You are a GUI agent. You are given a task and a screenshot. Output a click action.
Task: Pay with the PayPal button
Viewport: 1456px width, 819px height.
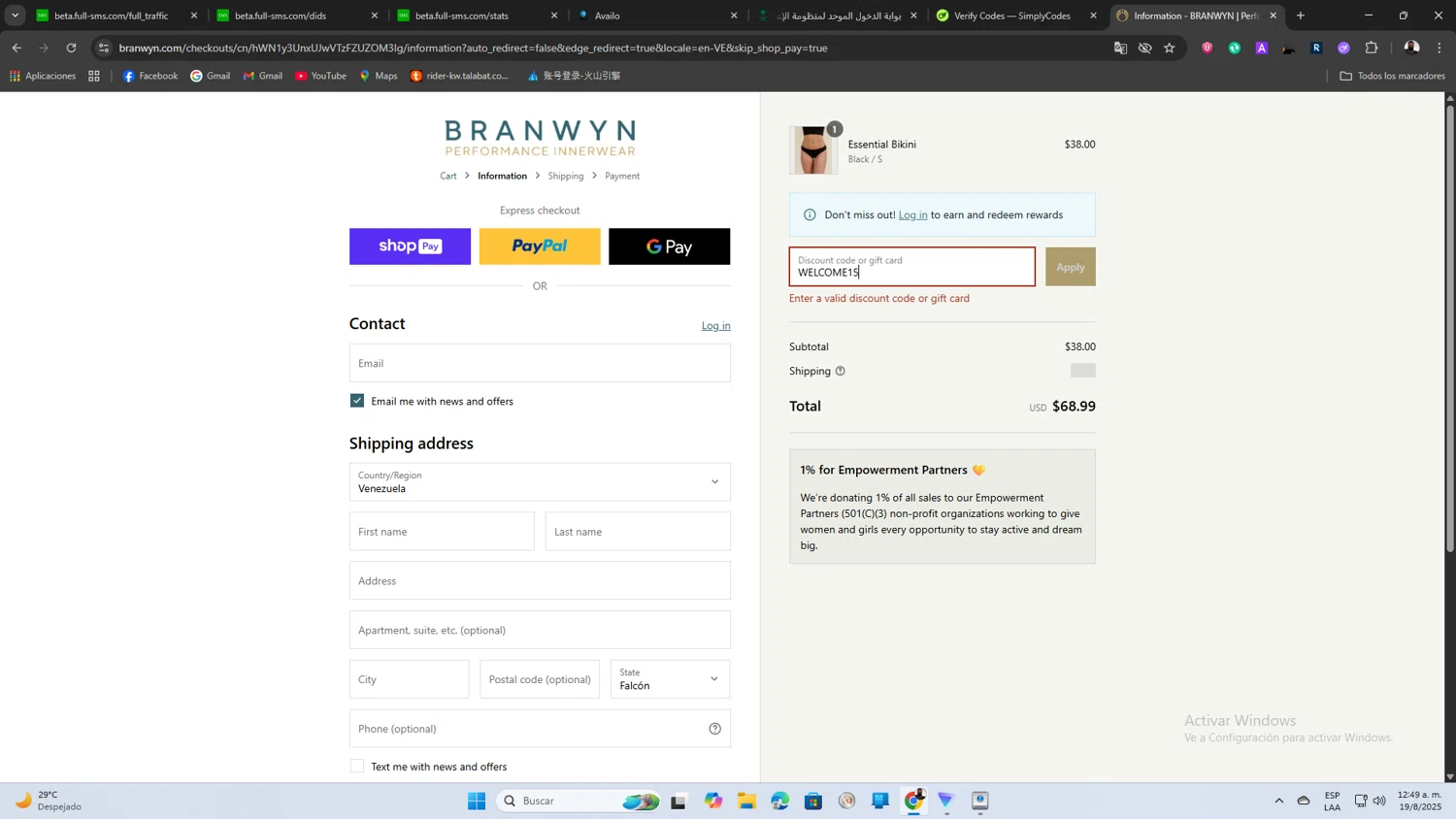pyautogui.click(x=540, y=246)
